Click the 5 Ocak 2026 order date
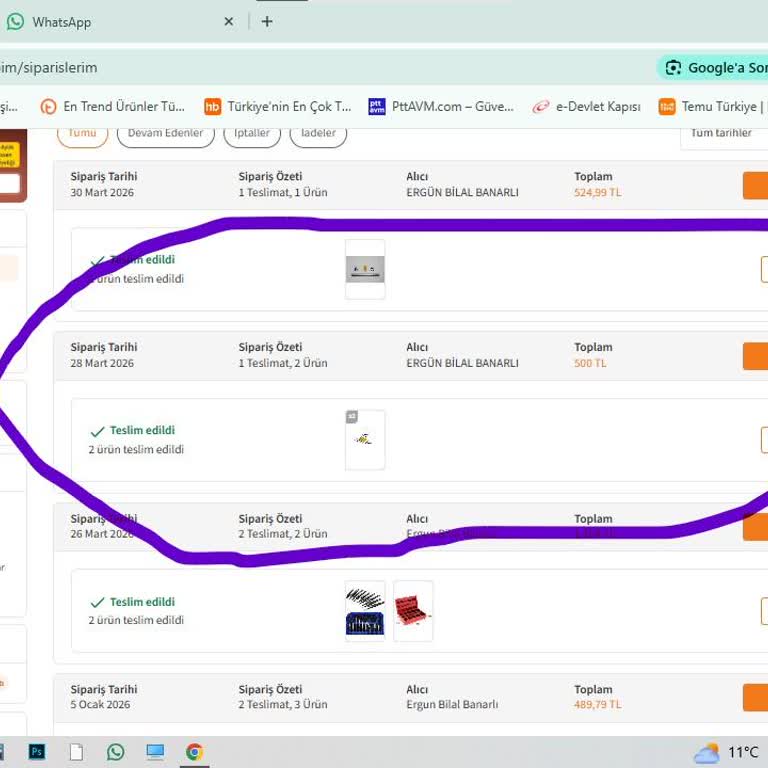 [x=100, y=705]
